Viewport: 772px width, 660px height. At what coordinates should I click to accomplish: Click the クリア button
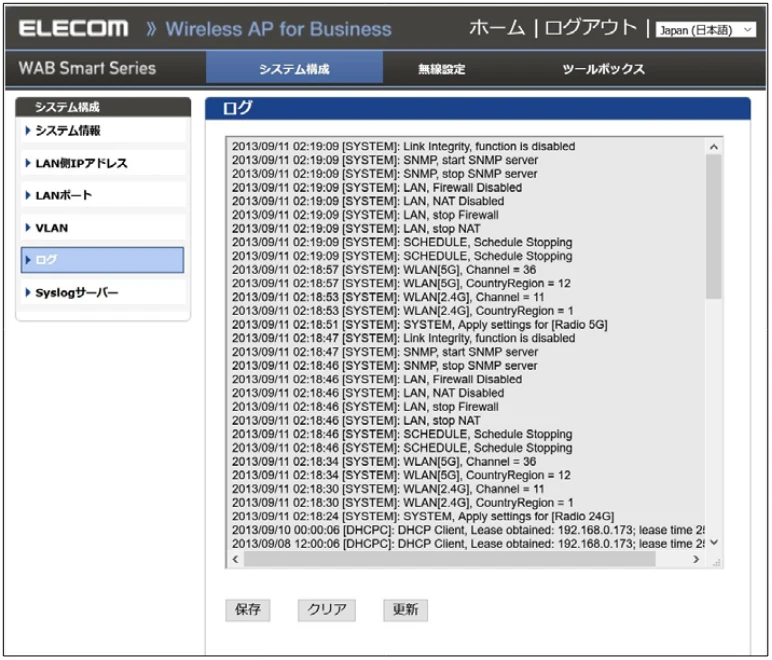pos(326,610)
